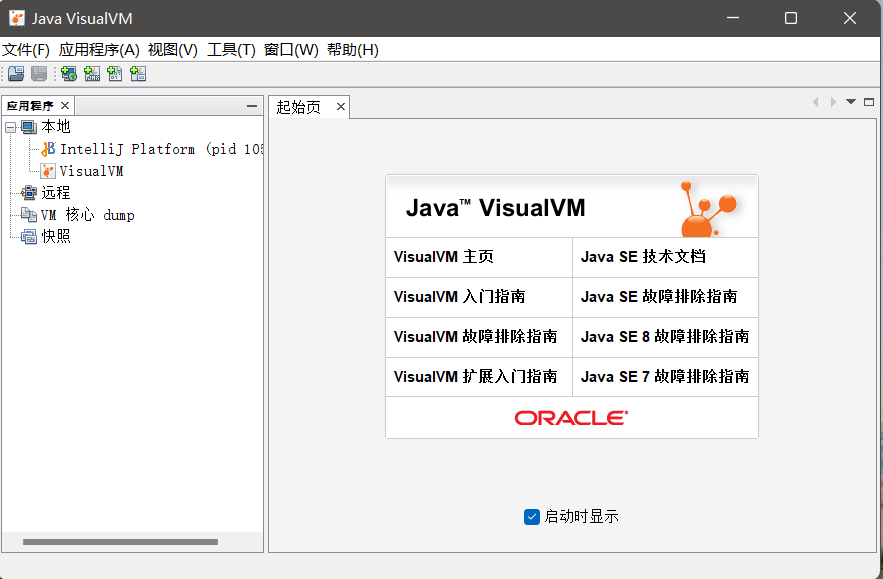Image resolution: width=883 pixels, height=579 pixels.
Task: Select the 远程 tree node label
Action: coord(56,193)
